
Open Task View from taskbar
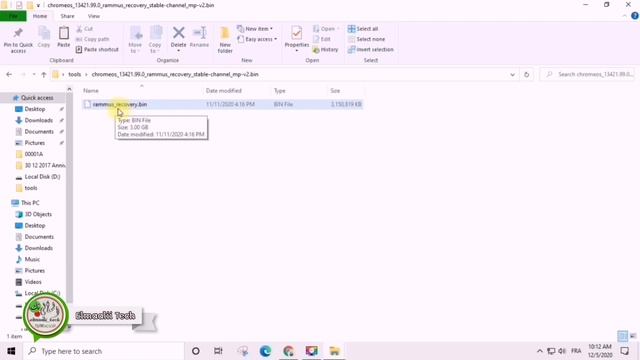point(218,351)
